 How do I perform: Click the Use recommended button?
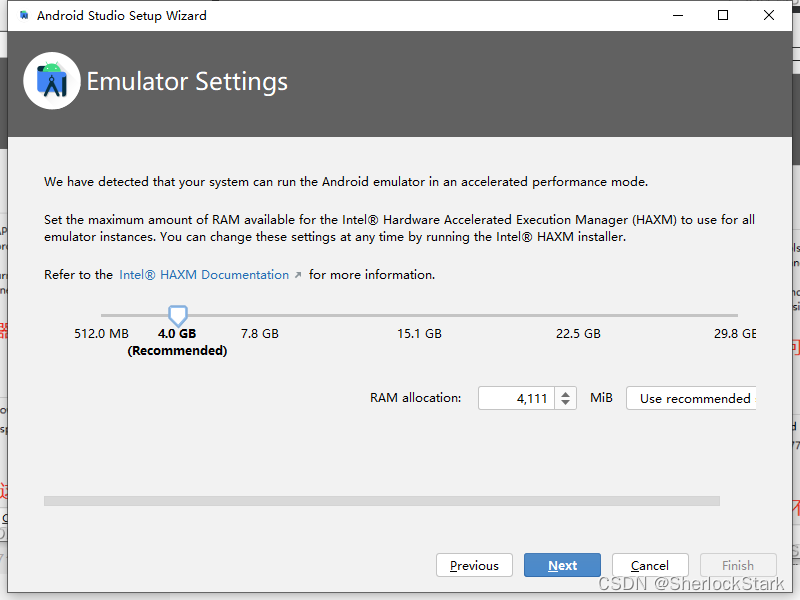coord(691,398)
